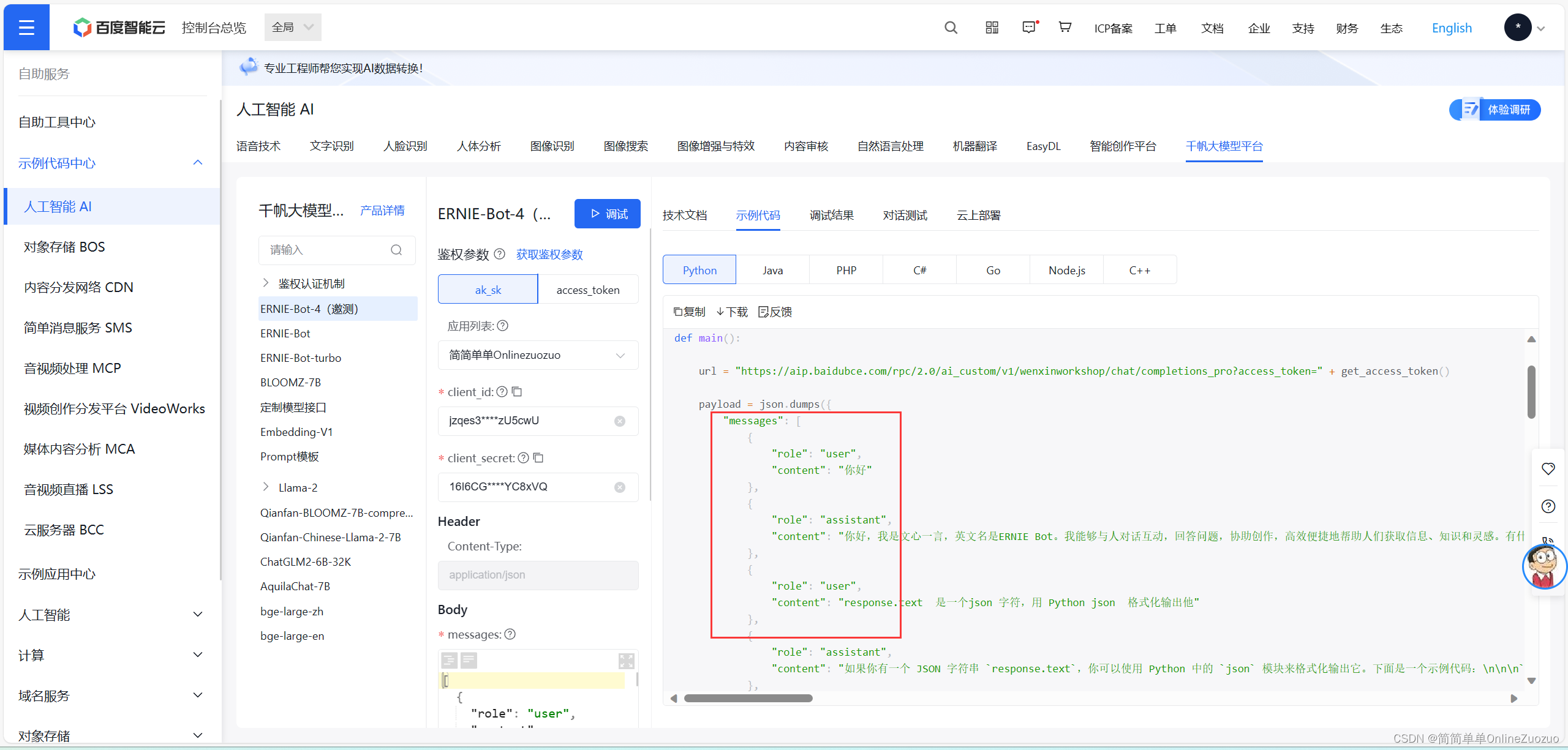Image resolution: width=1568 pixels, height=750 pixels.
Task: Click 下载 to download the code
Action: [x=732, y=312]
